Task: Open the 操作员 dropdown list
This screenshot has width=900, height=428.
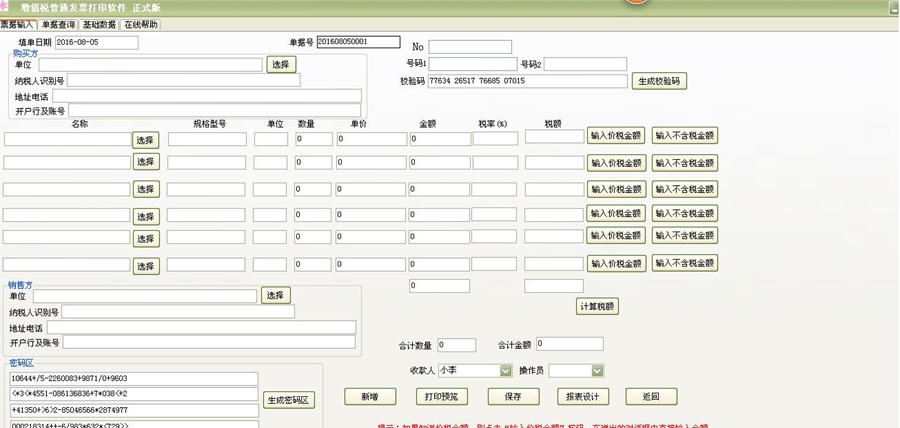Action: [x=598, y=370]
